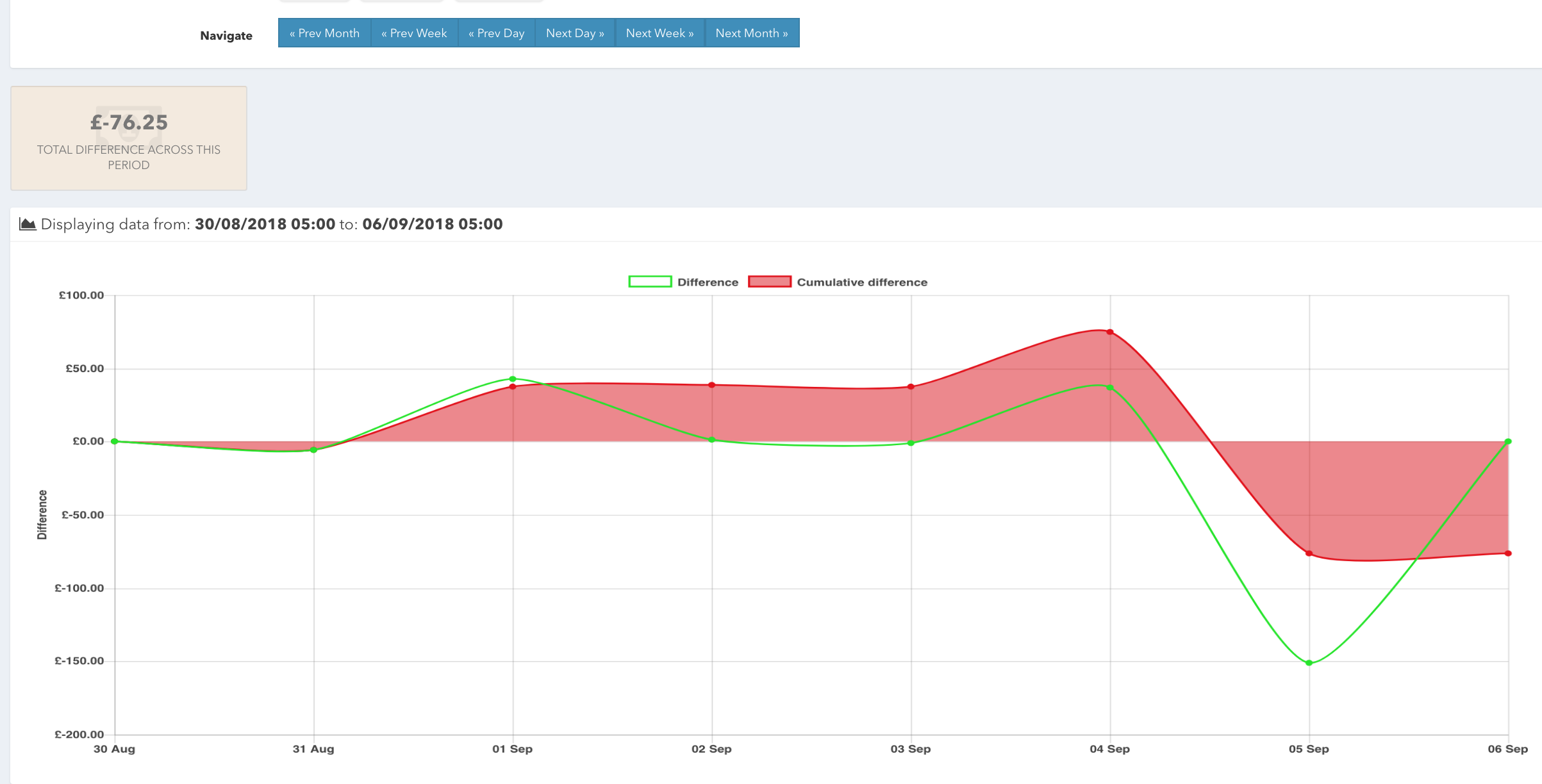Click the area chart icon beside Displaying data

(x=28, y=224)
